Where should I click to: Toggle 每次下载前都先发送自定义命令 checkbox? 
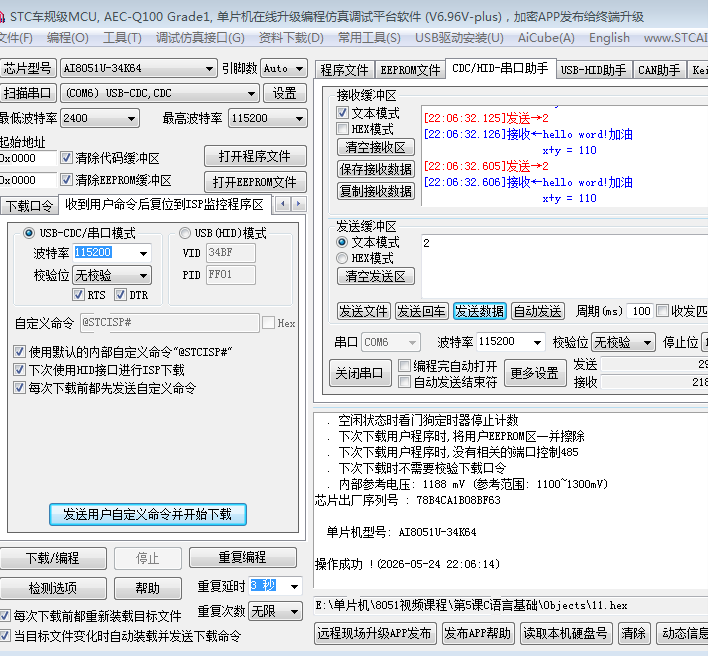(19, 388)
